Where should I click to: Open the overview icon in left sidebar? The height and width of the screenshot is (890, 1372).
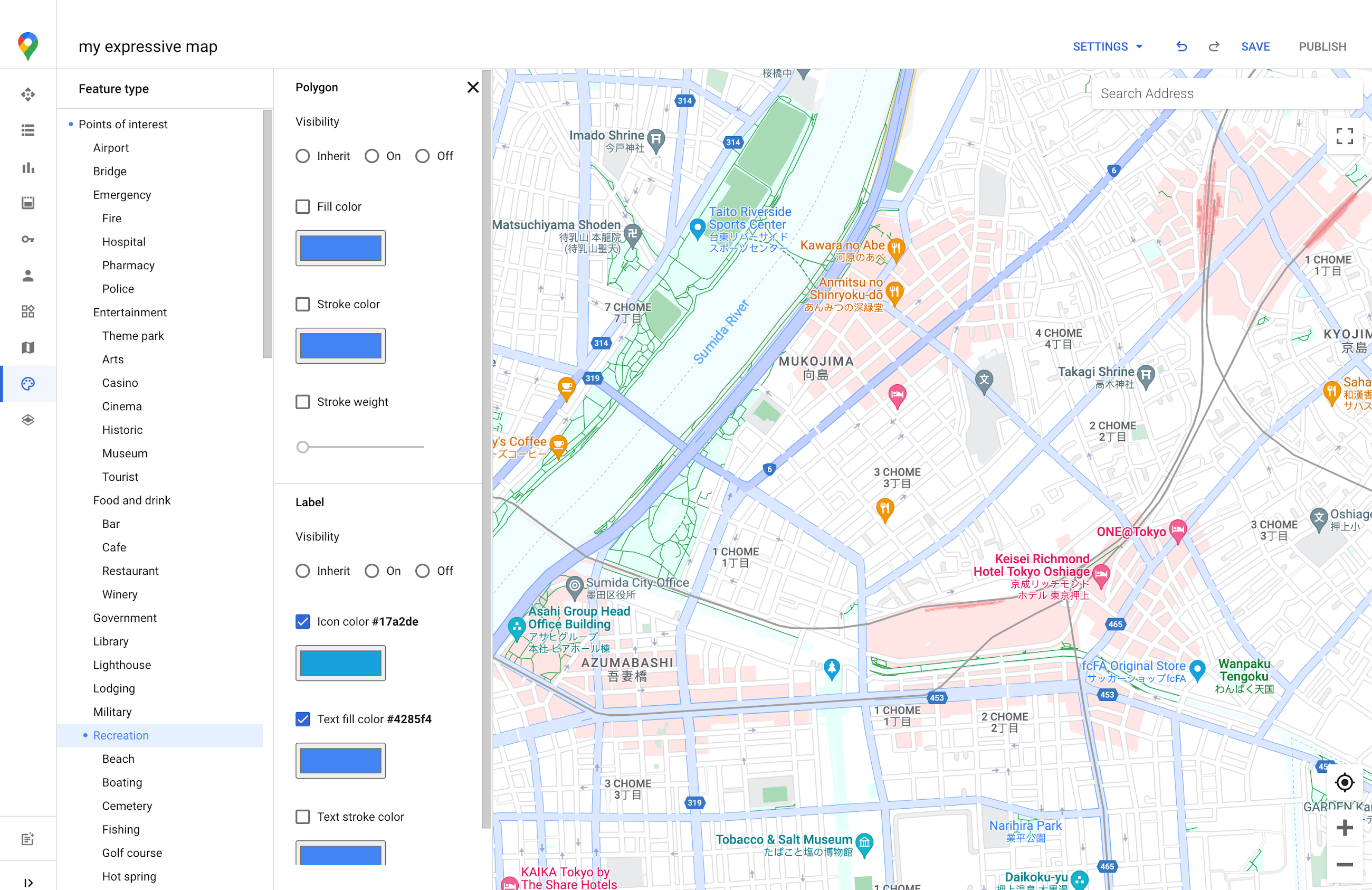[x=27, y=94]
